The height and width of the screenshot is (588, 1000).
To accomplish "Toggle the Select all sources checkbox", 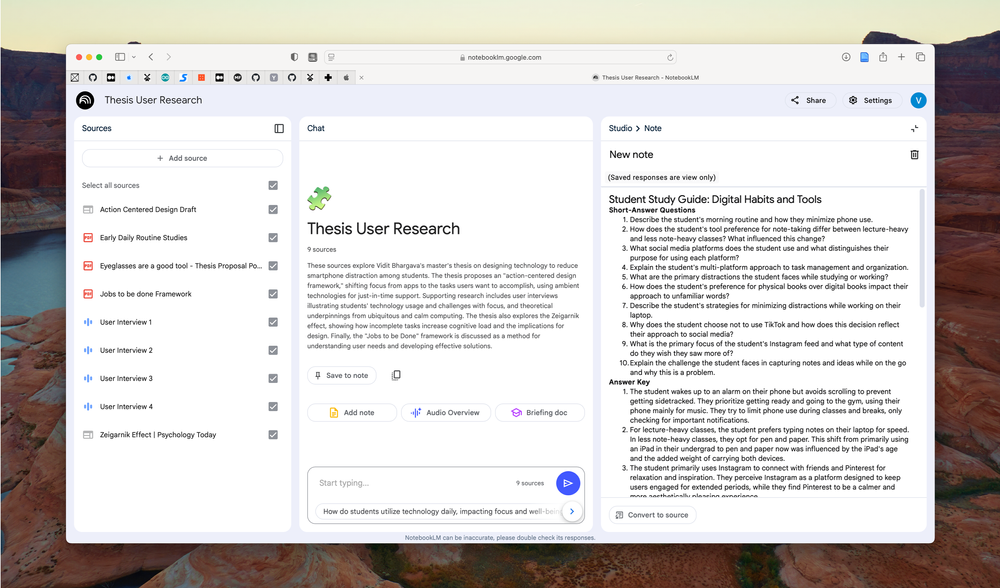I will [273, 186].
